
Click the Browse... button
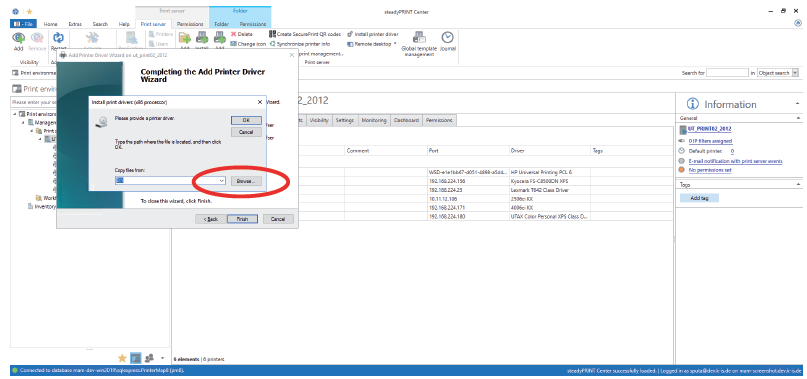246,181
